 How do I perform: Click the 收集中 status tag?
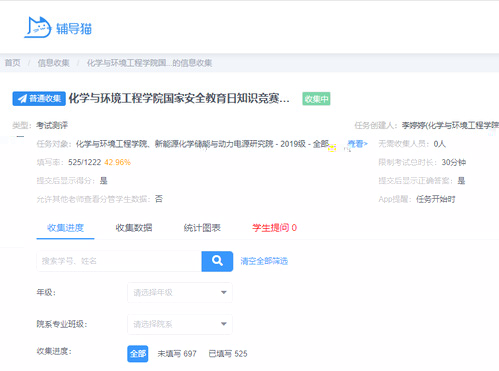tap(316, 99)
